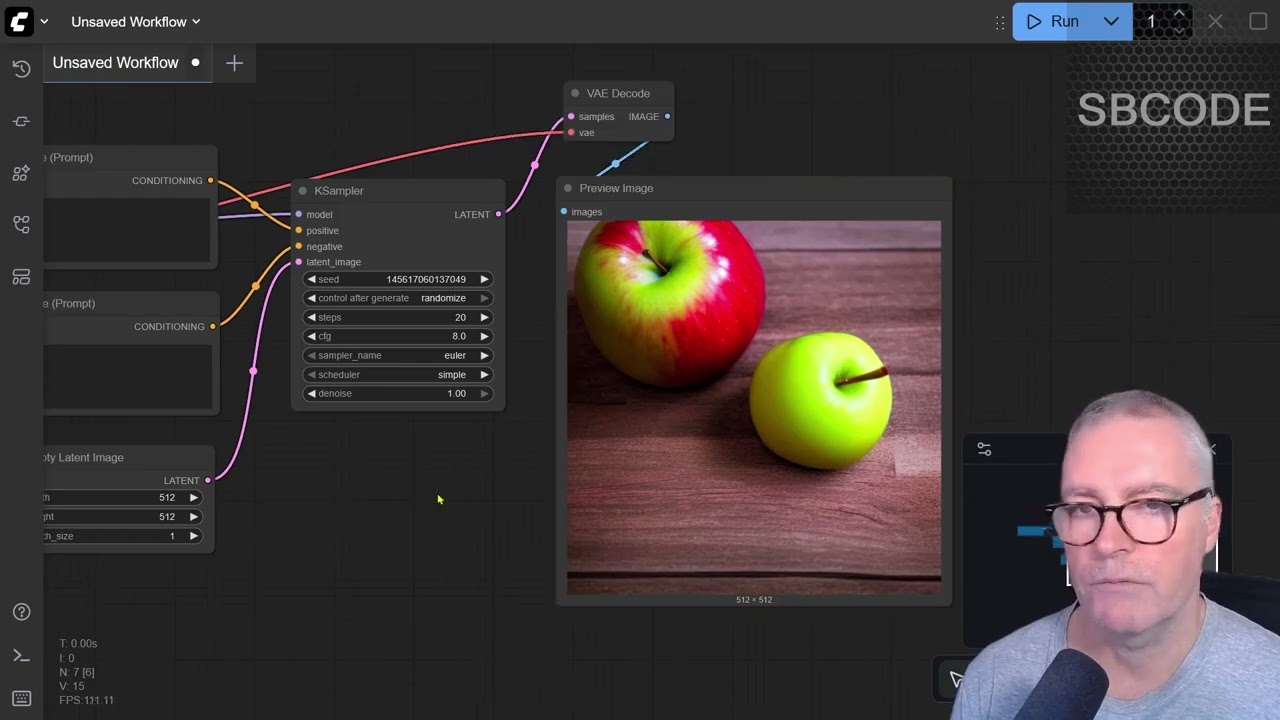This screenshot has height=720, width=1280.
Task: Open the sampler_name euler dropdown
Action: pos(398,355)
